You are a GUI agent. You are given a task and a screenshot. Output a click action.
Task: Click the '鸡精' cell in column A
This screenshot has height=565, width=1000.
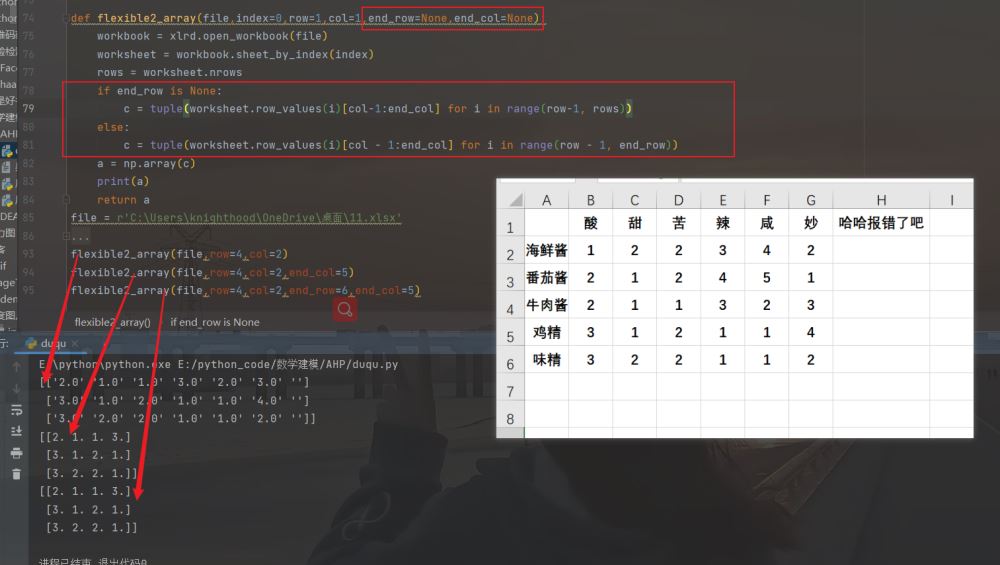click(547, 332)
